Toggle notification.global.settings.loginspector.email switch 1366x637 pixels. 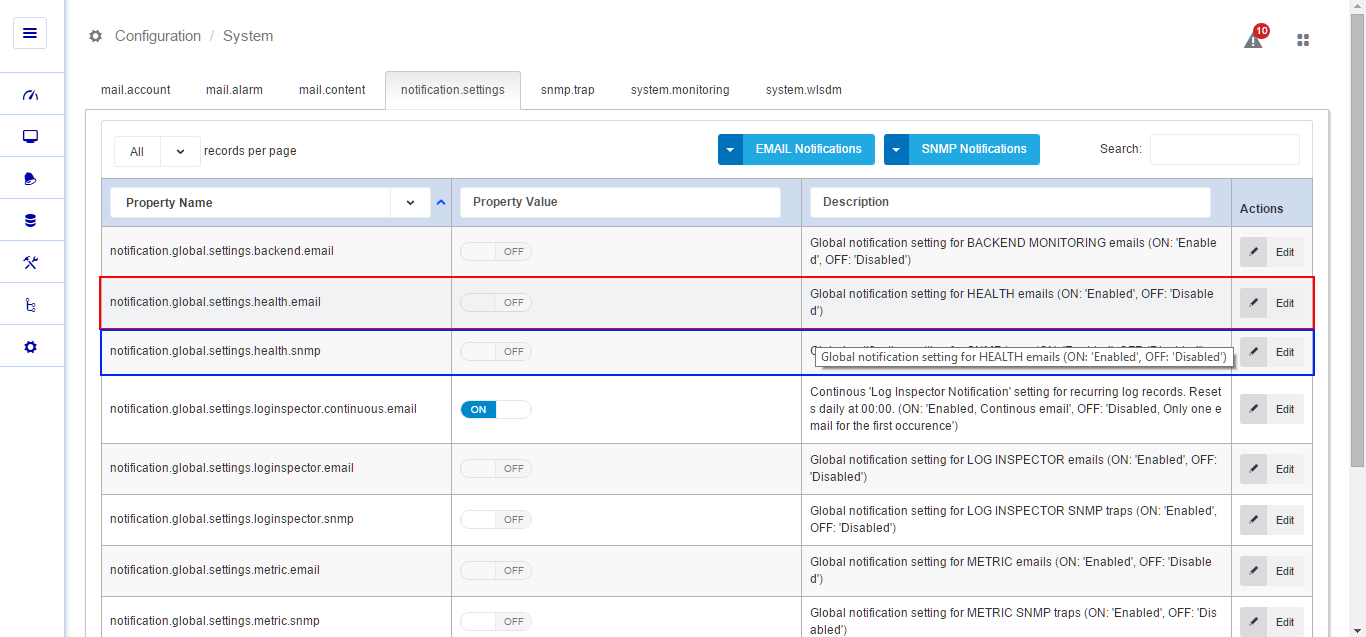pos(496,468)
